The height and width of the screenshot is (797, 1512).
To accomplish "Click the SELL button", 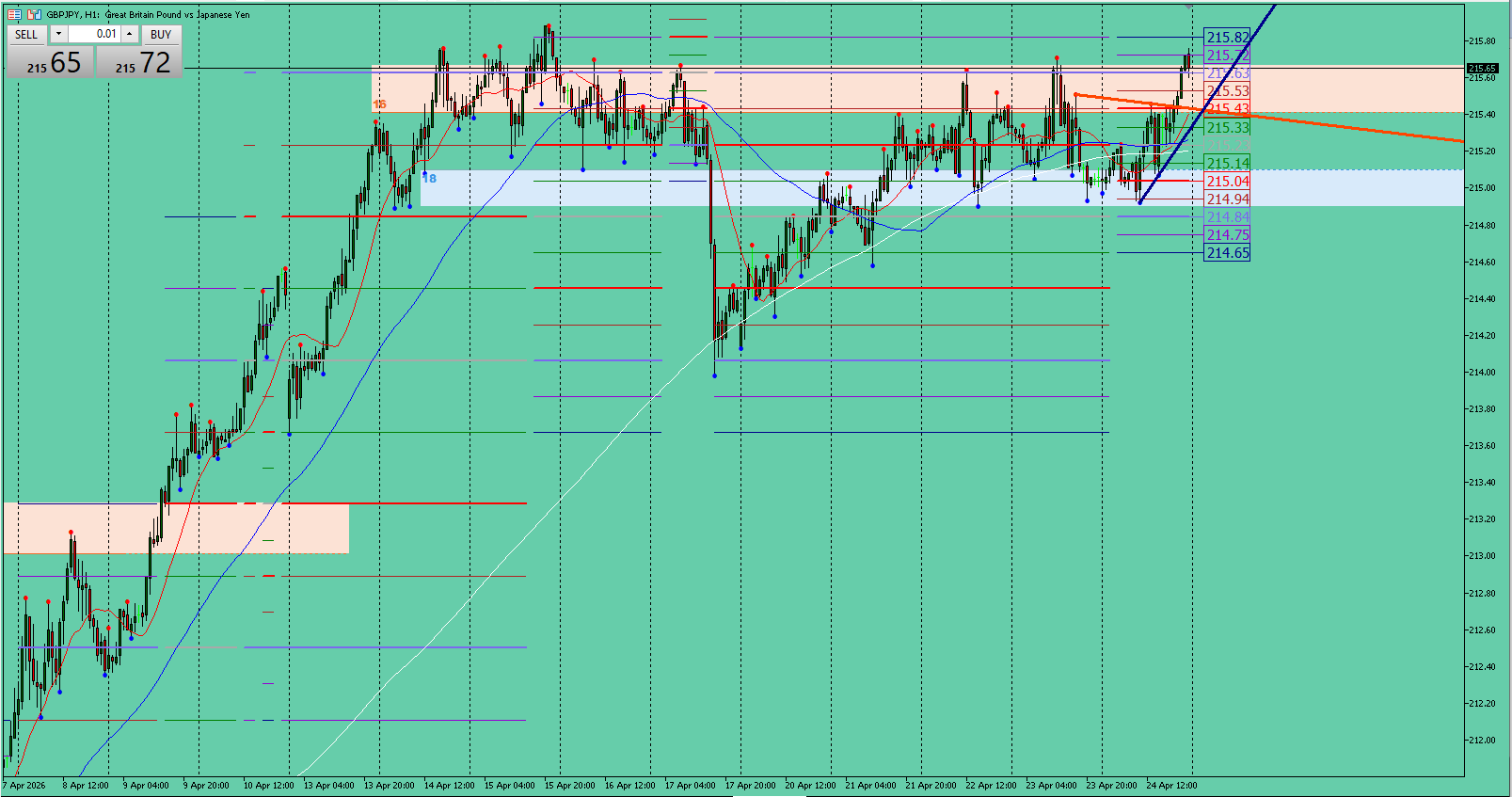I will click(x=26, y=34).
